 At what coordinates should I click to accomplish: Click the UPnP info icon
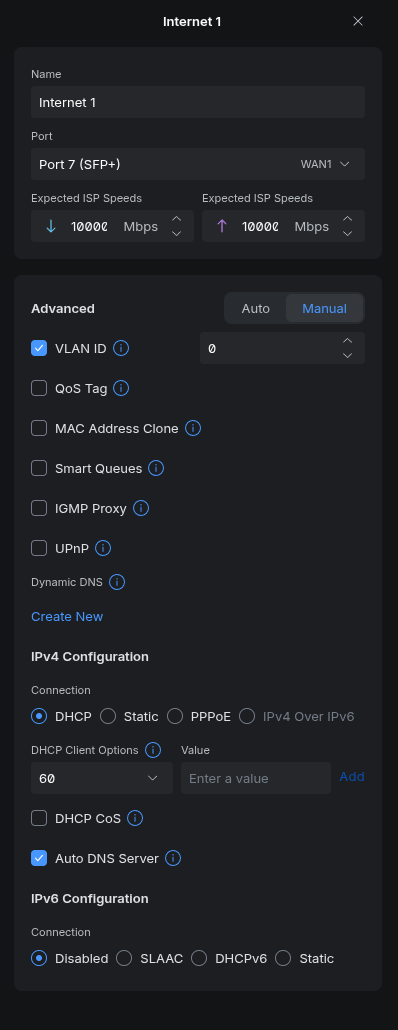103,548
